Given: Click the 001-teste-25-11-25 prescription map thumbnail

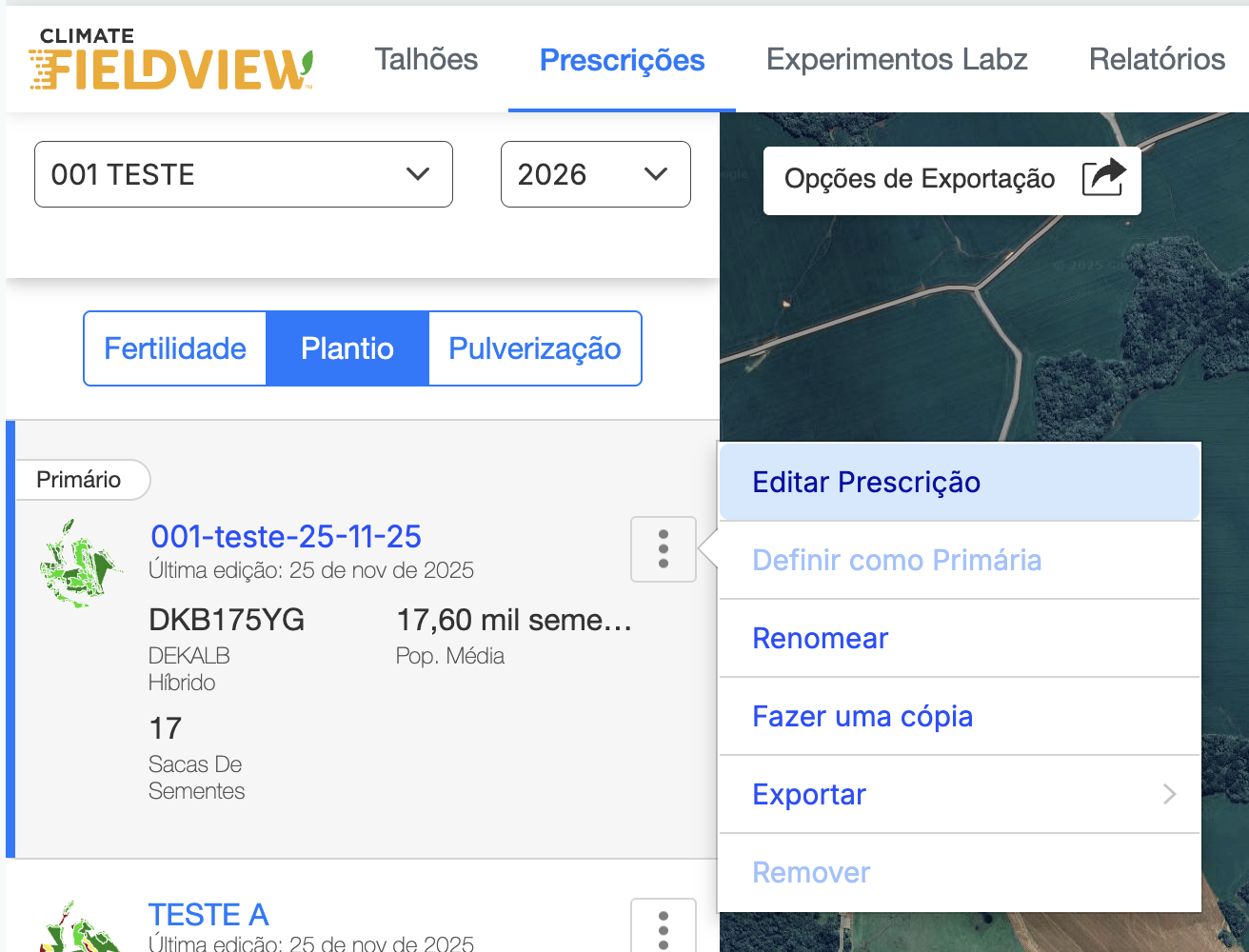Looking at the screenshot, I should click(80, 564).
